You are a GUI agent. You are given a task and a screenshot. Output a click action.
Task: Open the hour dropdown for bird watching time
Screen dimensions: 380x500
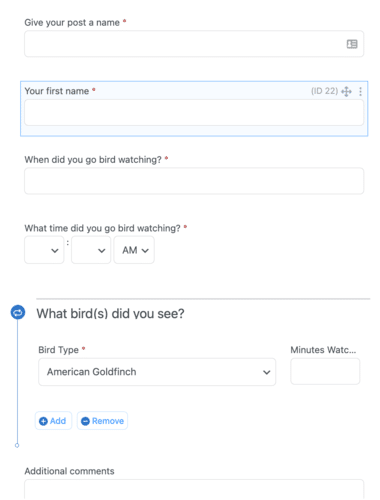[44, 250]
